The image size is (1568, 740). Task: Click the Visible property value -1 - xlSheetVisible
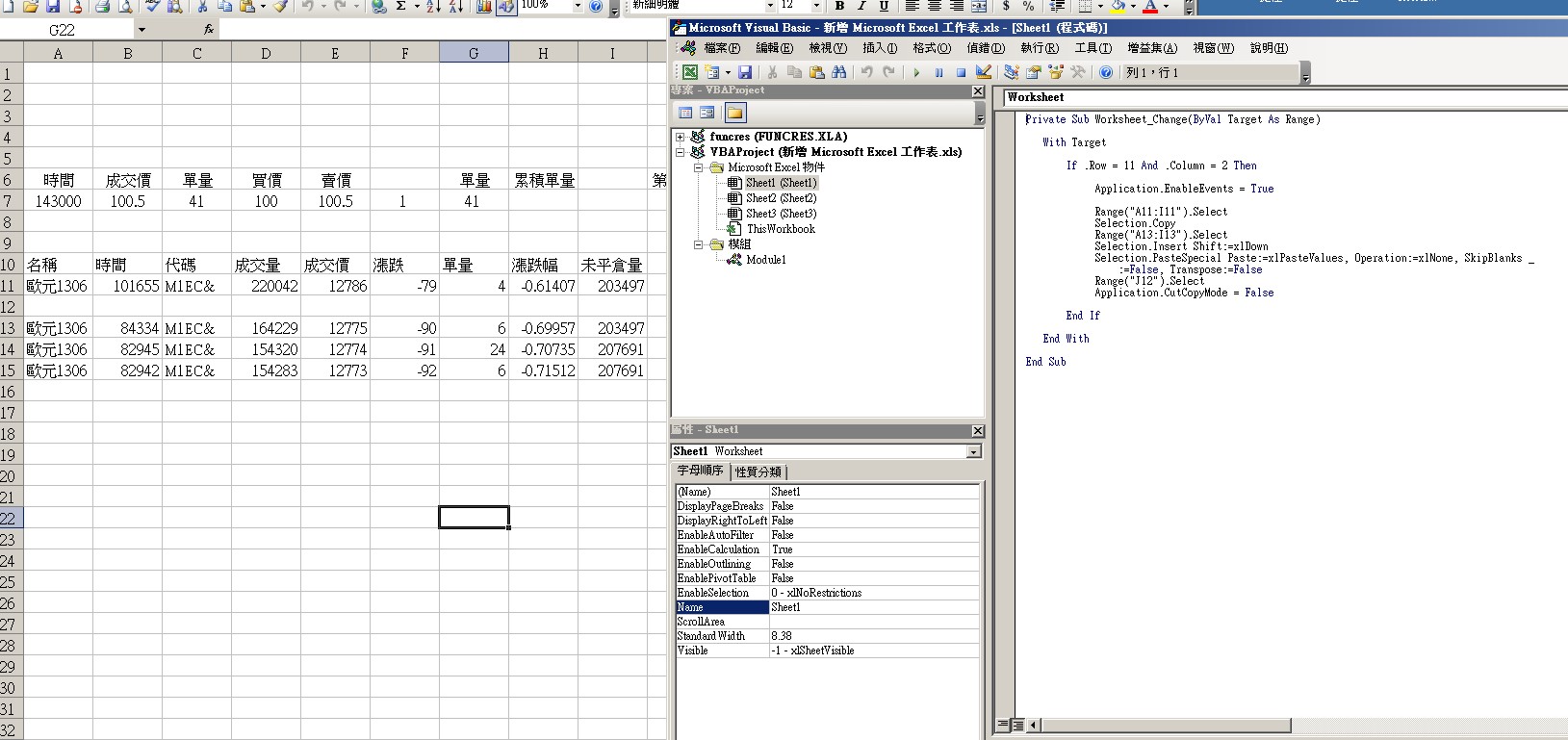[874, 651]
